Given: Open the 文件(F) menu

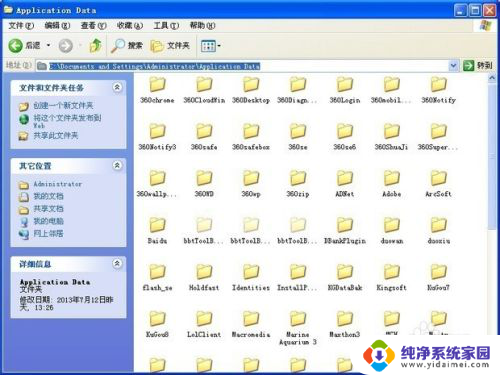Looking at the screenshot, I should click(21, 25).
